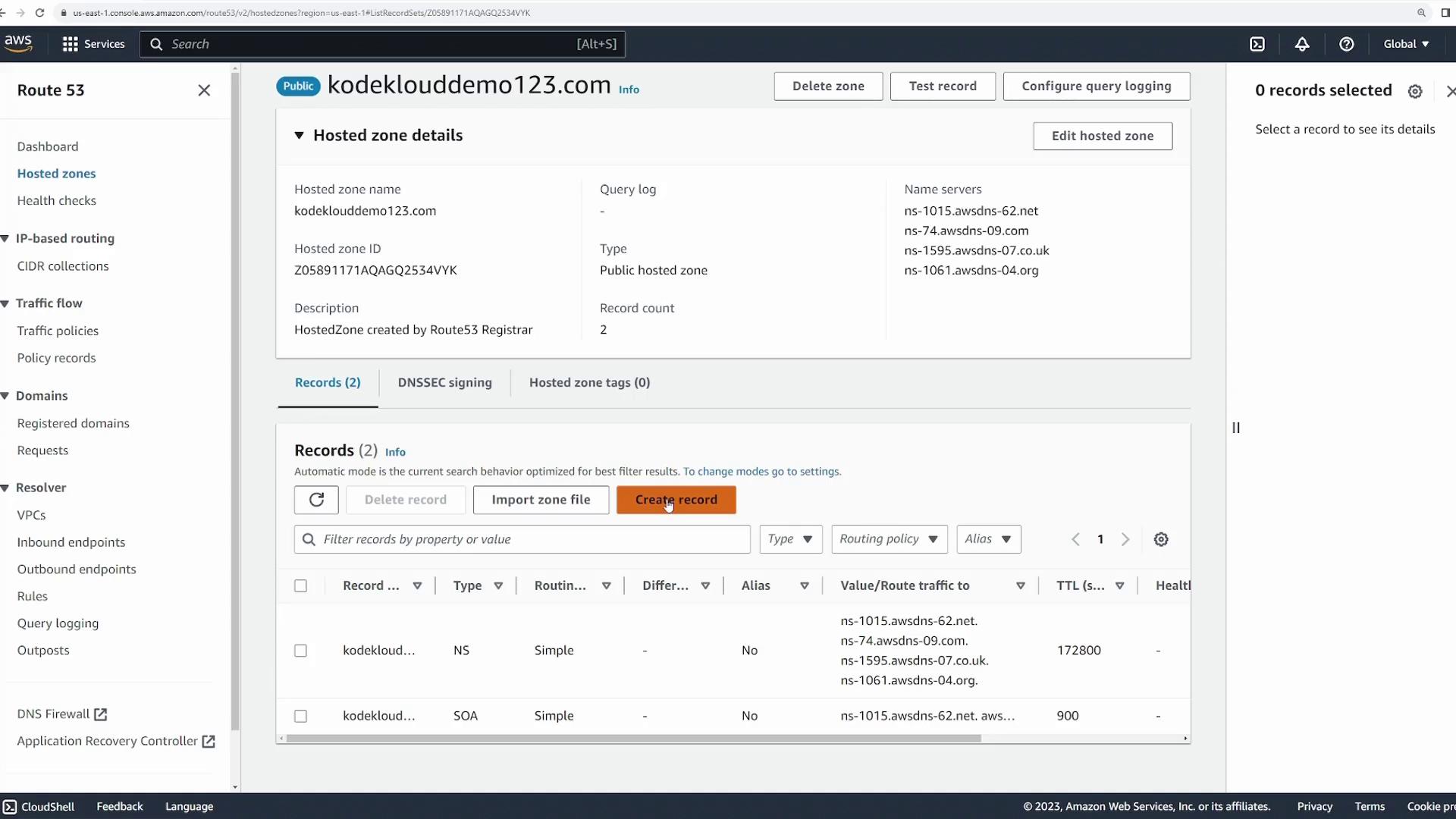Open the CloudShell icon in top bar
Screen dimensions: 1456x819
point(1257,44)
